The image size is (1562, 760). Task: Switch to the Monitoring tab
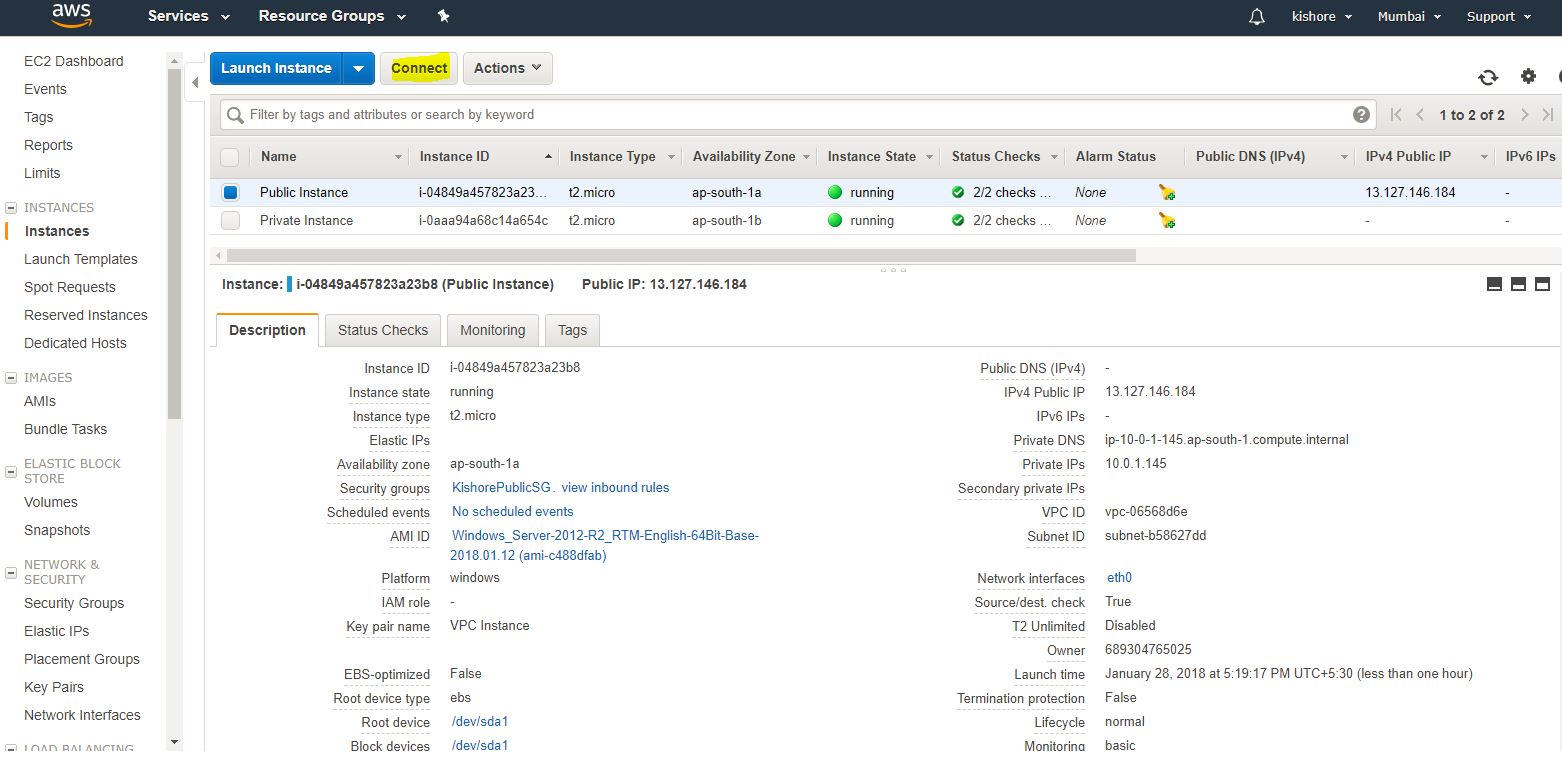pos(492,330)
